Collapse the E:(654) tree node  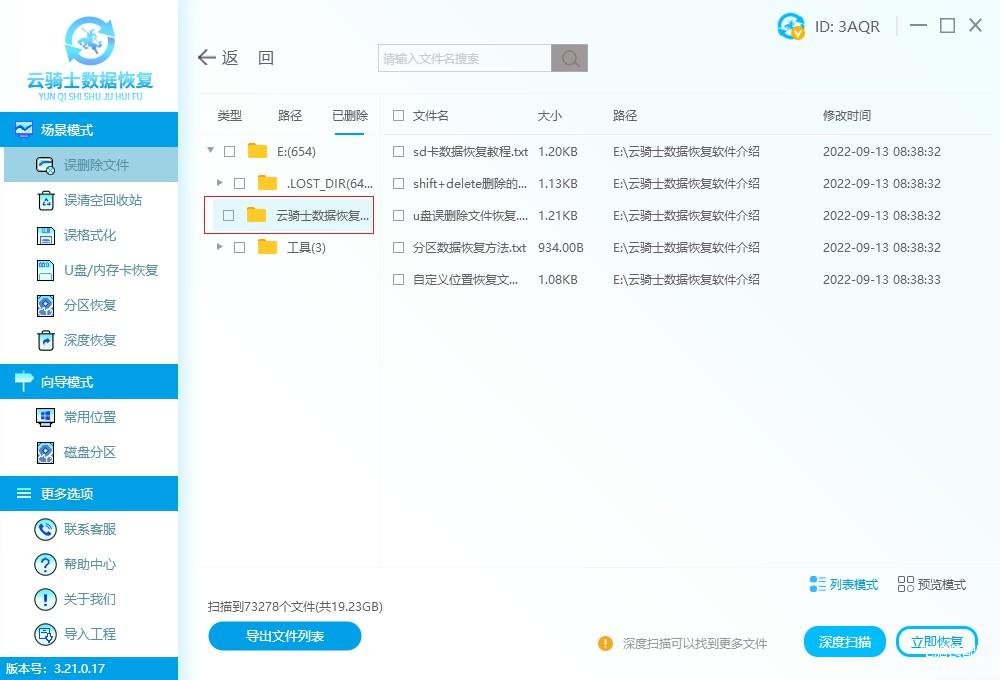(x=210, y=151)
